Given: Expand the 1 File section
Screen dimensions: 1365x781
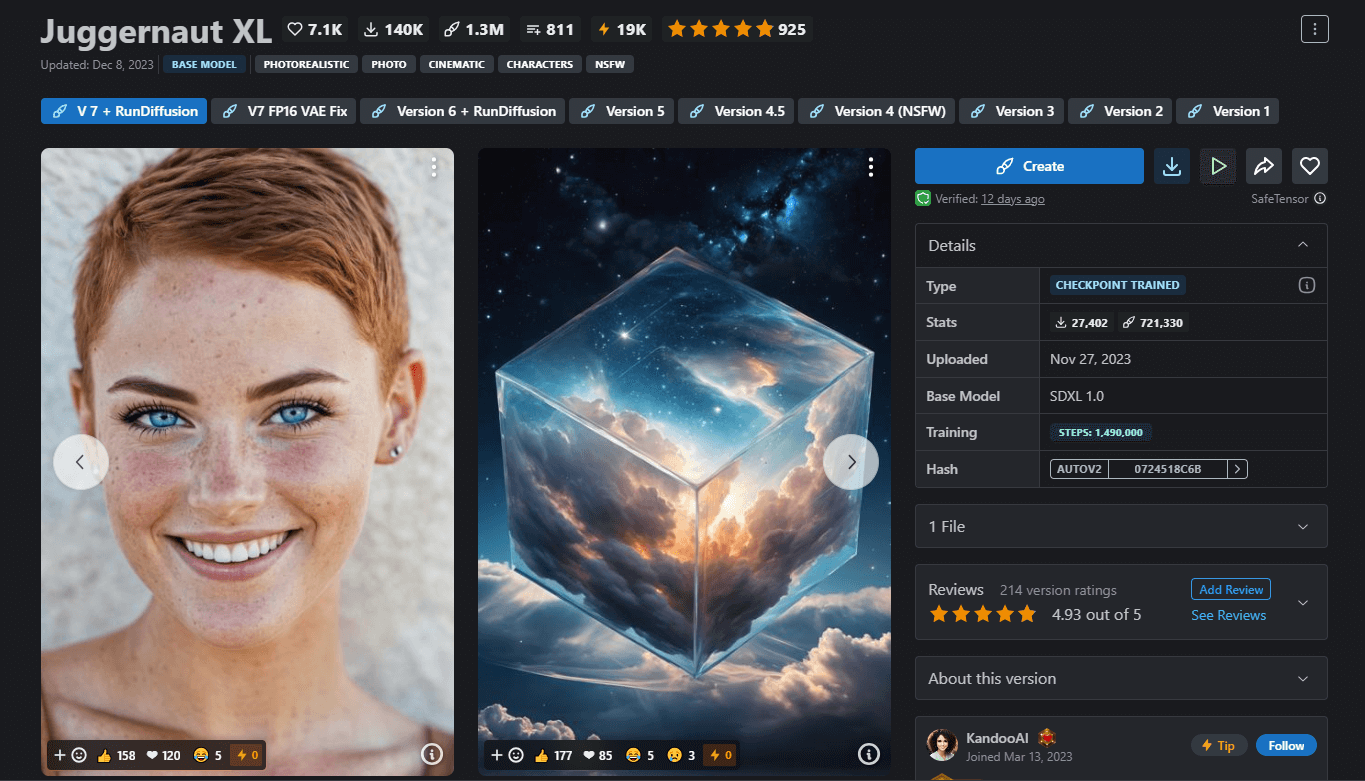Looking at the screenshot, I should 1302,526.
